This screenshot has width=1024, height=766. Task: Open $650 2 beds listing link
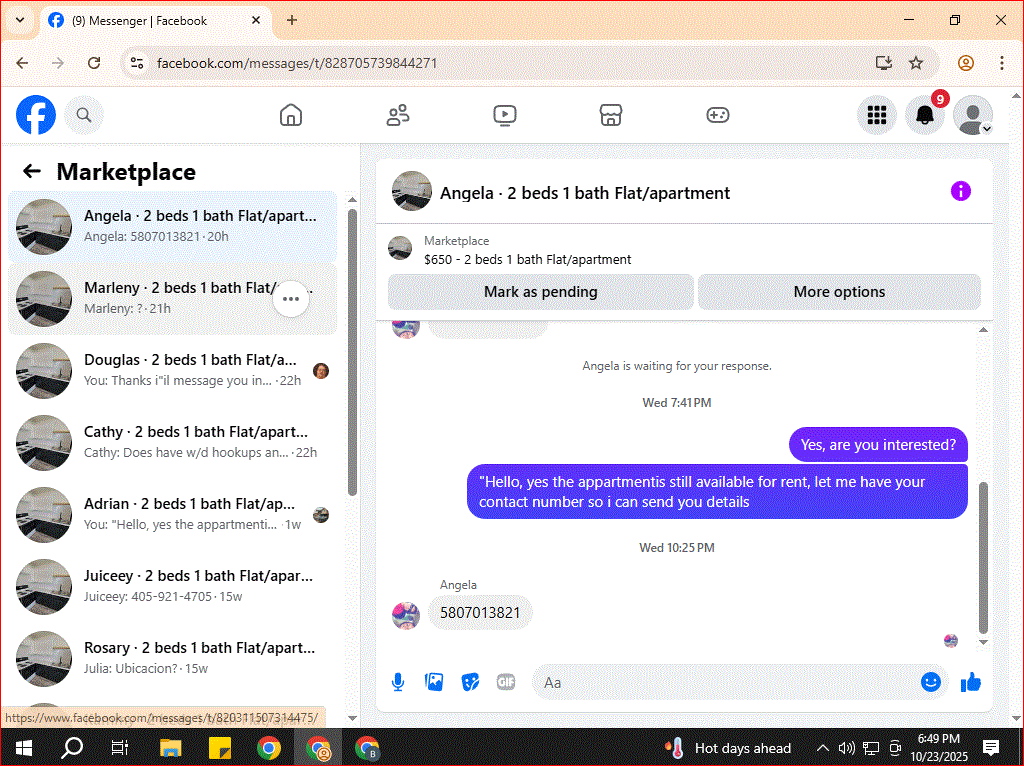528,259
